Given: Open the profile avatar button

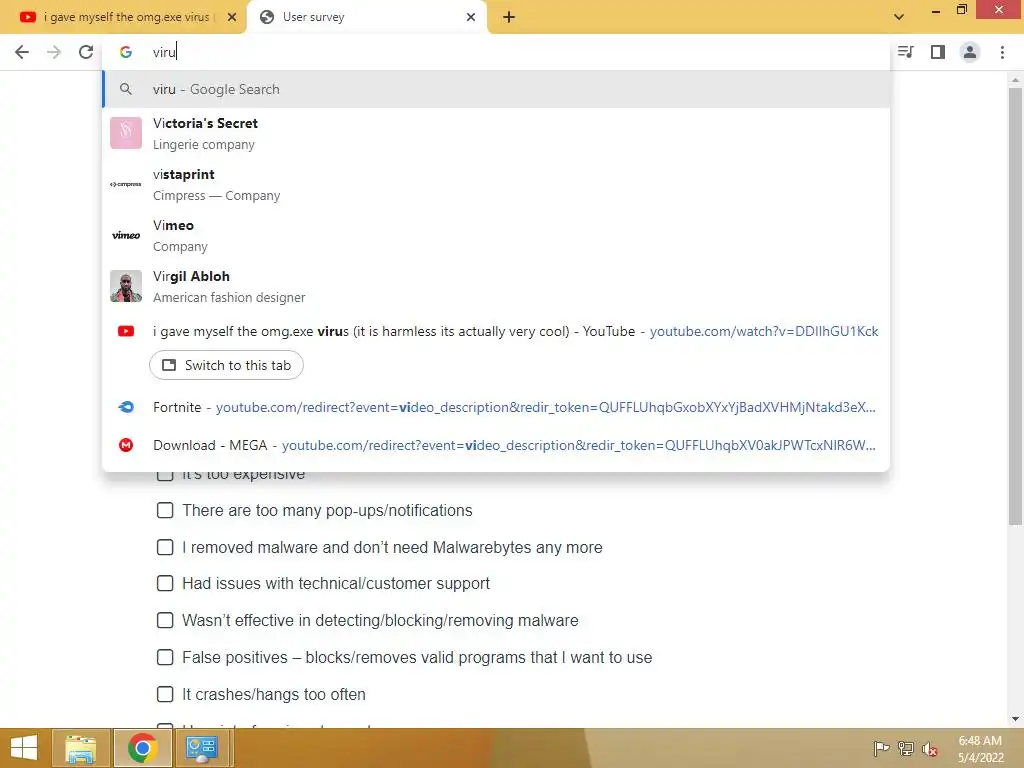Looking at the screenshot, I should point(970,52).
